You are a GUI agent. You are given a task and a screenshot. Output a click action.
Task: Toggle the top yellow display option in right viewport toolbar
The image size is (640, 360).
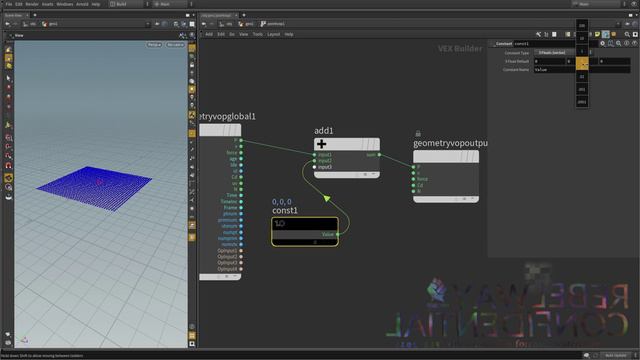(192, 48)
